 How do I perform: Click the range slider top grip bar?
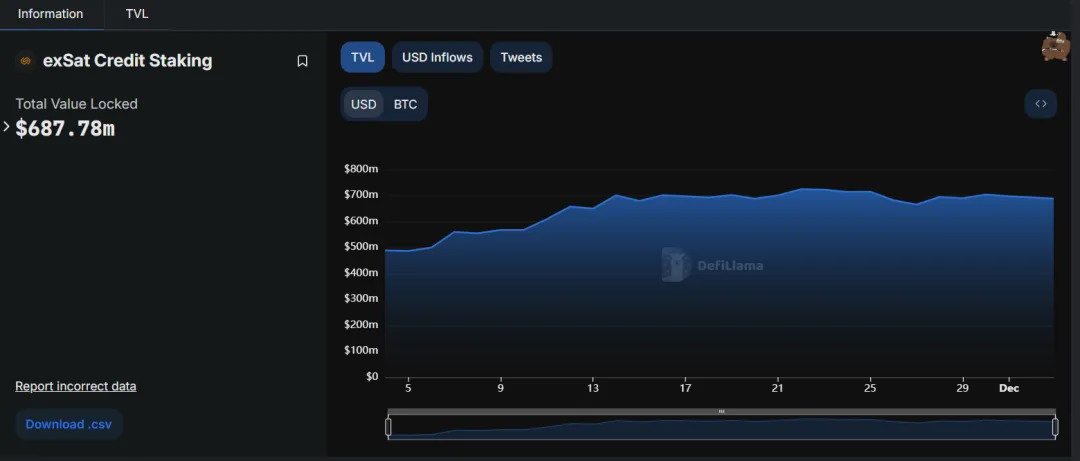click(x=721, y=411)
